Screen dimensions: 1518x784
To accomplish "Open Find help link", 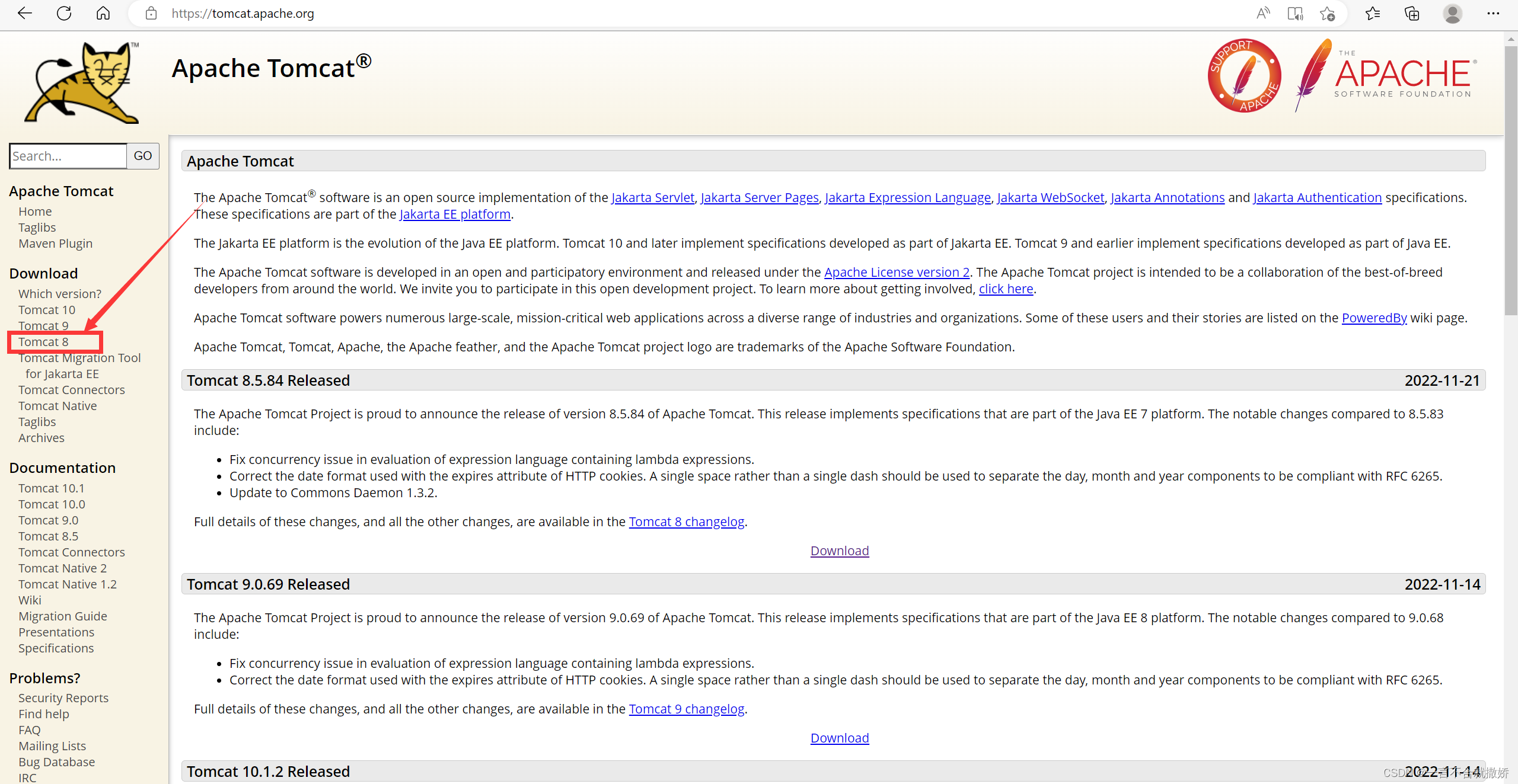I will (44, 714).
